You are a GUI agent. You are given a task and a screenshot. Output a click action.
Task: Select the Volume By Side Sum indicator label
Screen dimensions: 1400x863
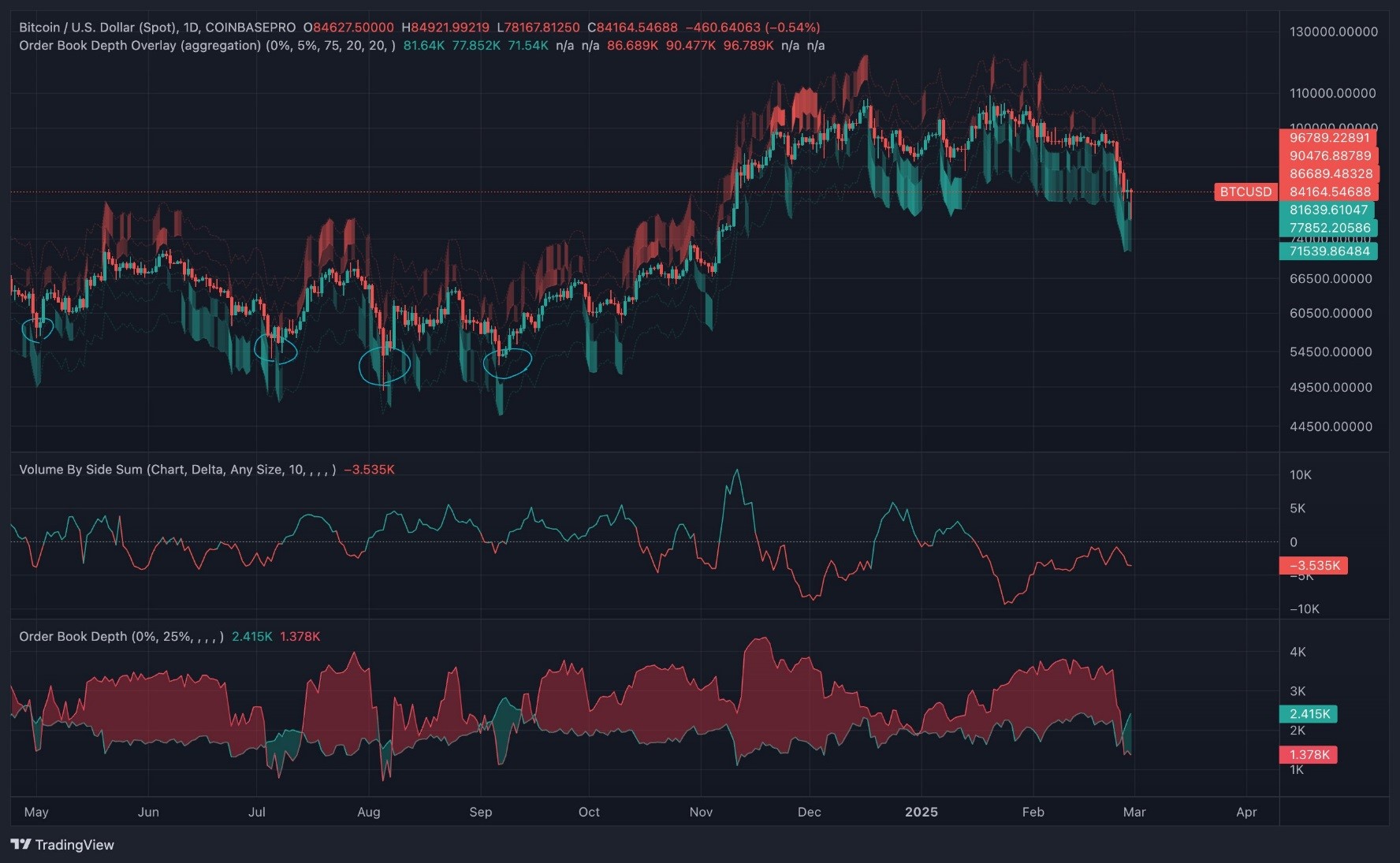click(x=177, y=469)
